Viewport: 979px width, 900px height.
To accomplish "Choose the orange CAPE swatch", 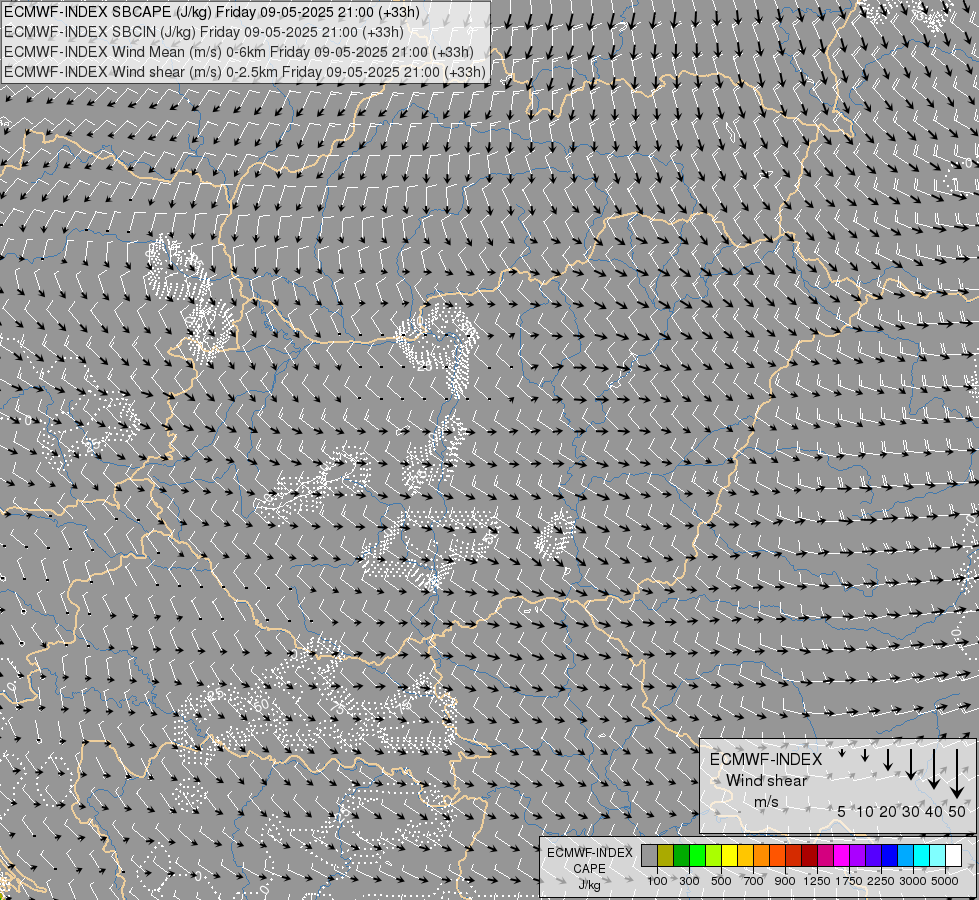I will click(762, 856).
